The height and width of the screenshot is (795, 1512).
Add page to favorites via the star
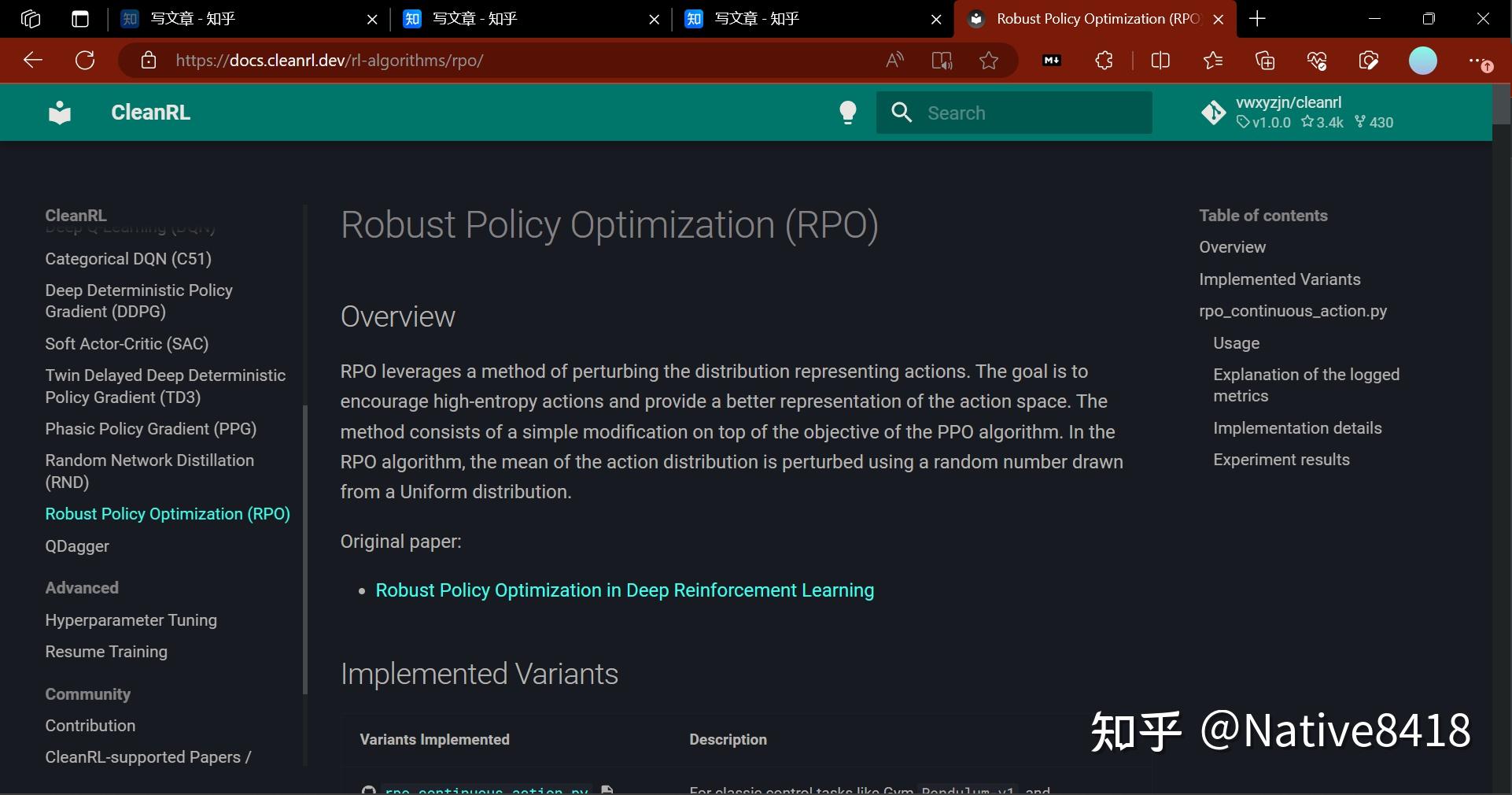tap(989, 61)
